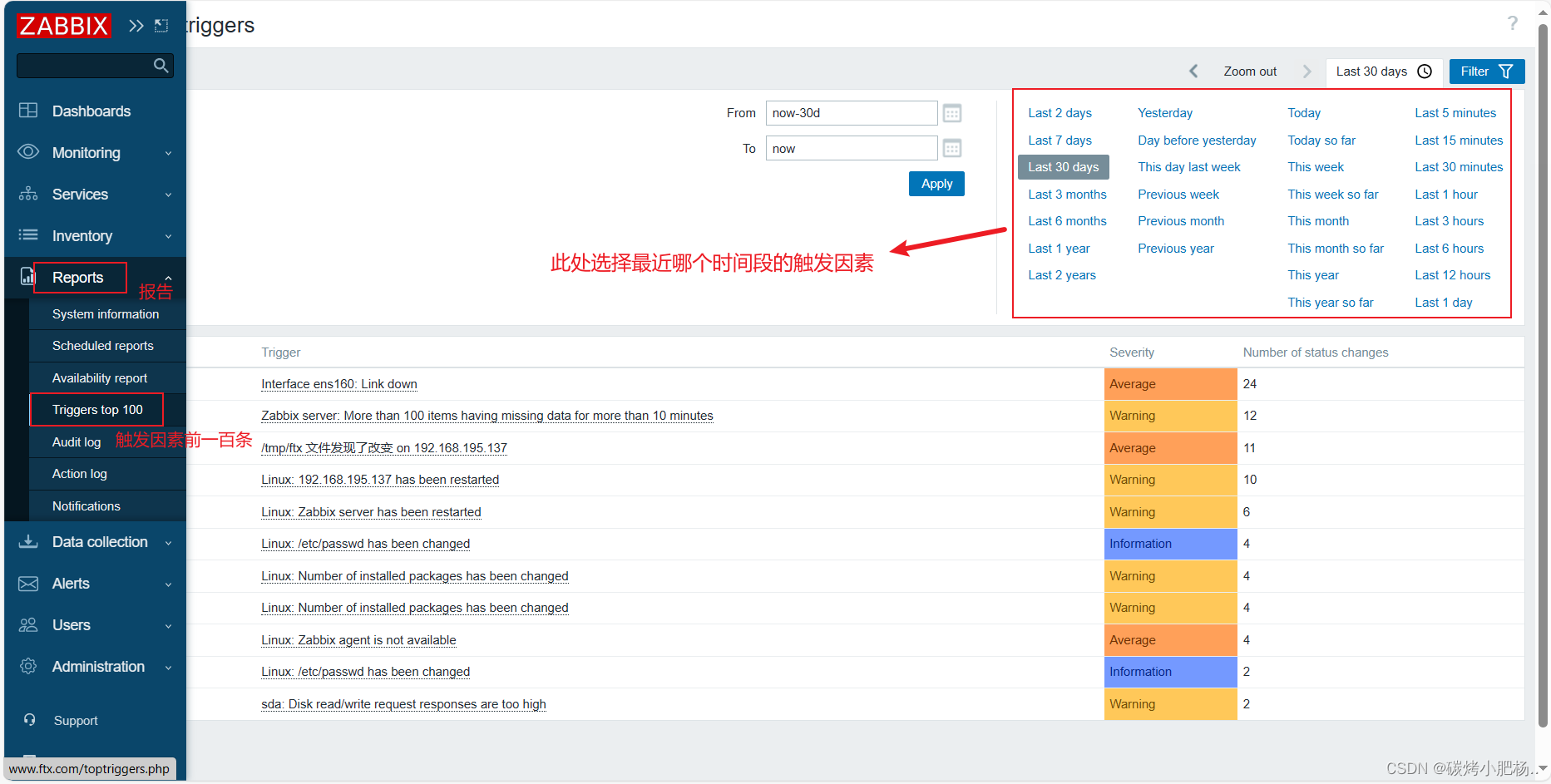The width and height of the screenshot is (1551, 784).
Task: Click the Alerts envelope icon
Action: coord(28,584)
